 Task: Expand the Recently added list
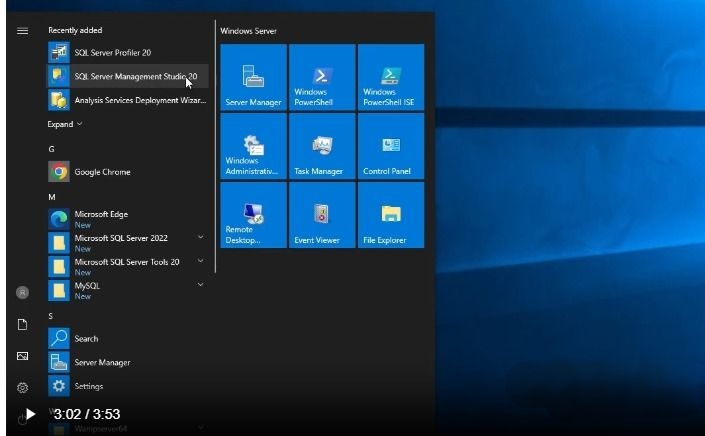click(65, 124)
